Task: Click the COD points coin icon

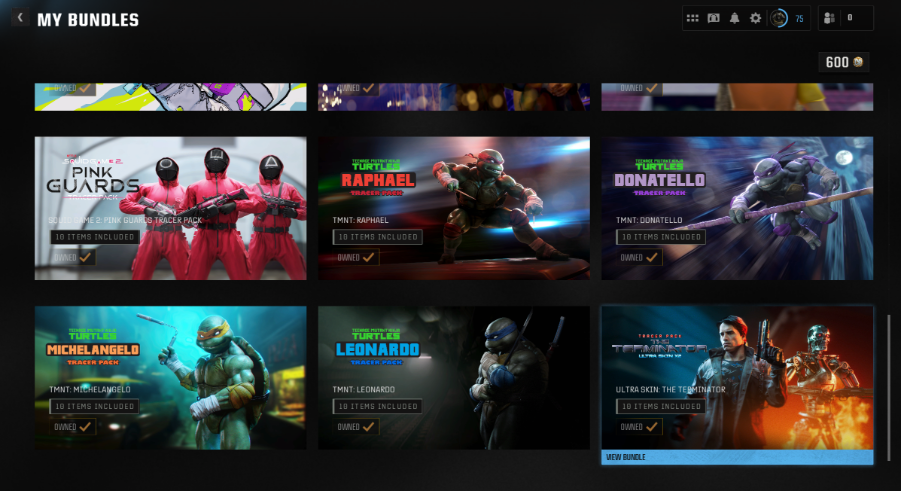Action: 858,62
